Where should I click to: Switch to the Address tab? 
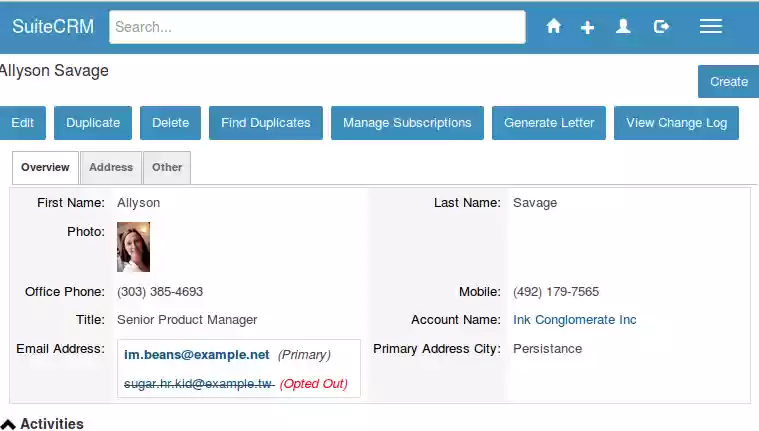tap(111, 168)
